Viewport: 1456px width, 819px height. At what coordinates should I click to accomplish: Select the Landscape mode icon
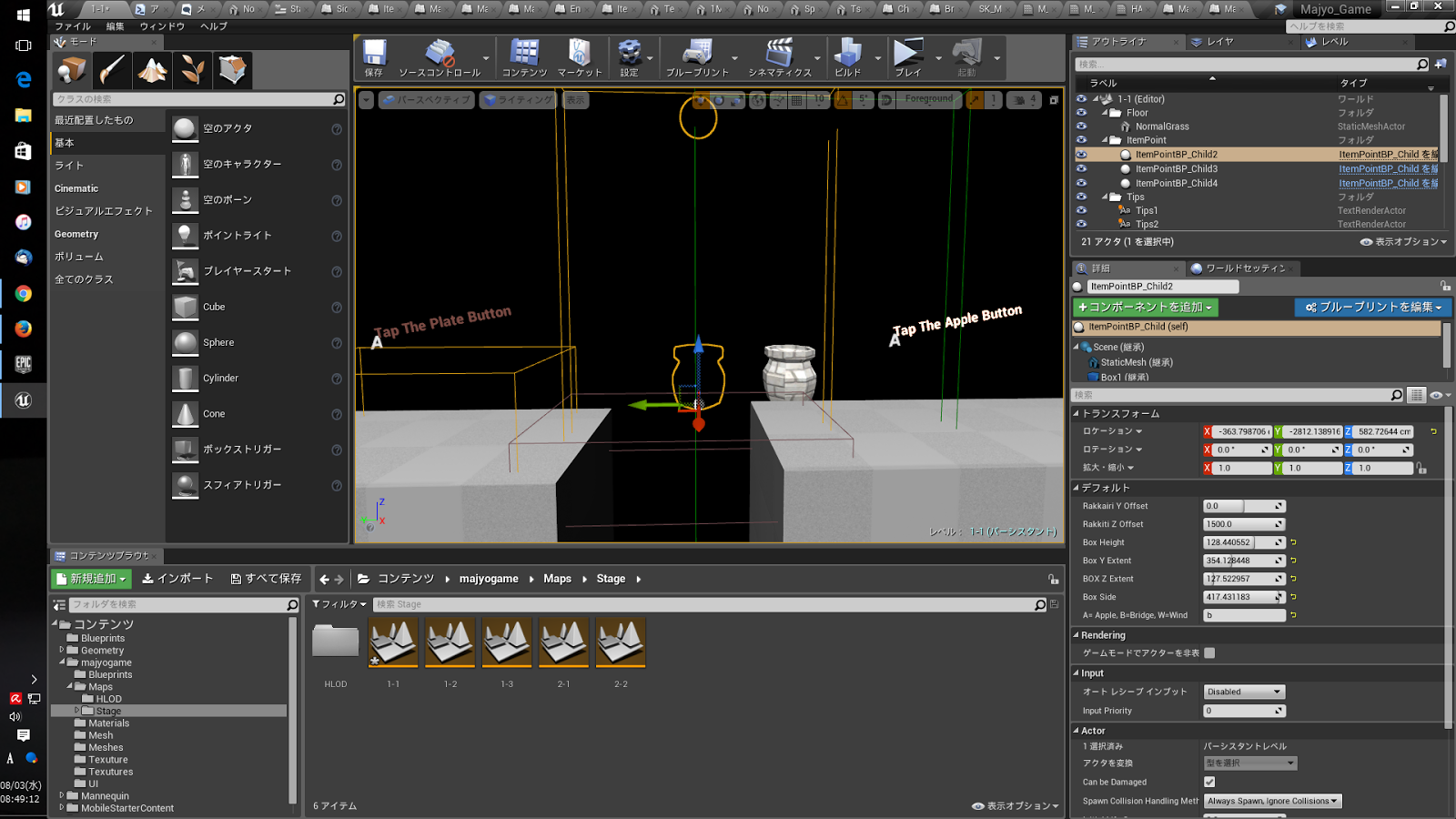click(152, 70)
